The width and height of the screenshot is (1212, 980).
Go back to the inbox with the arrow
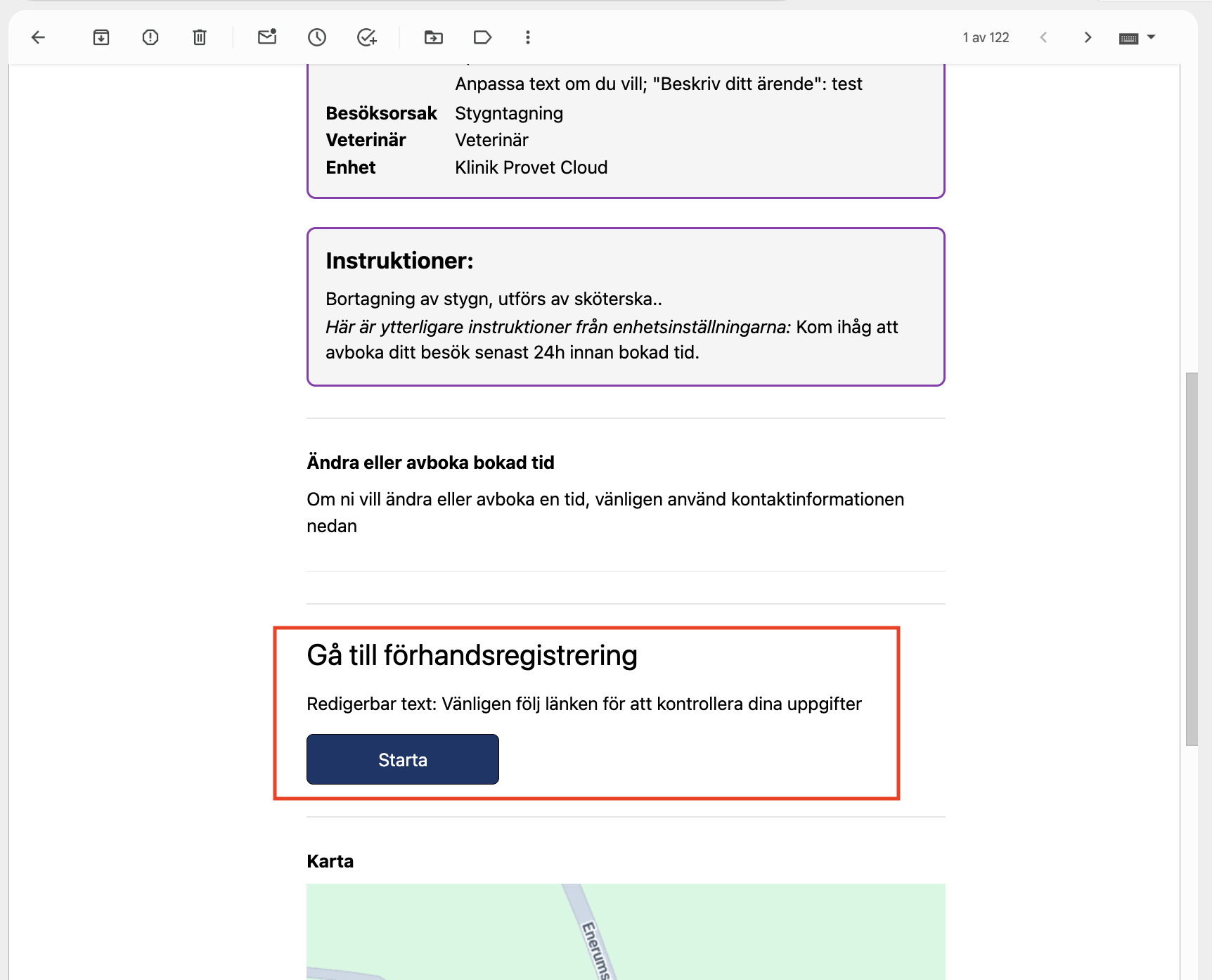[x=39, y=37]
